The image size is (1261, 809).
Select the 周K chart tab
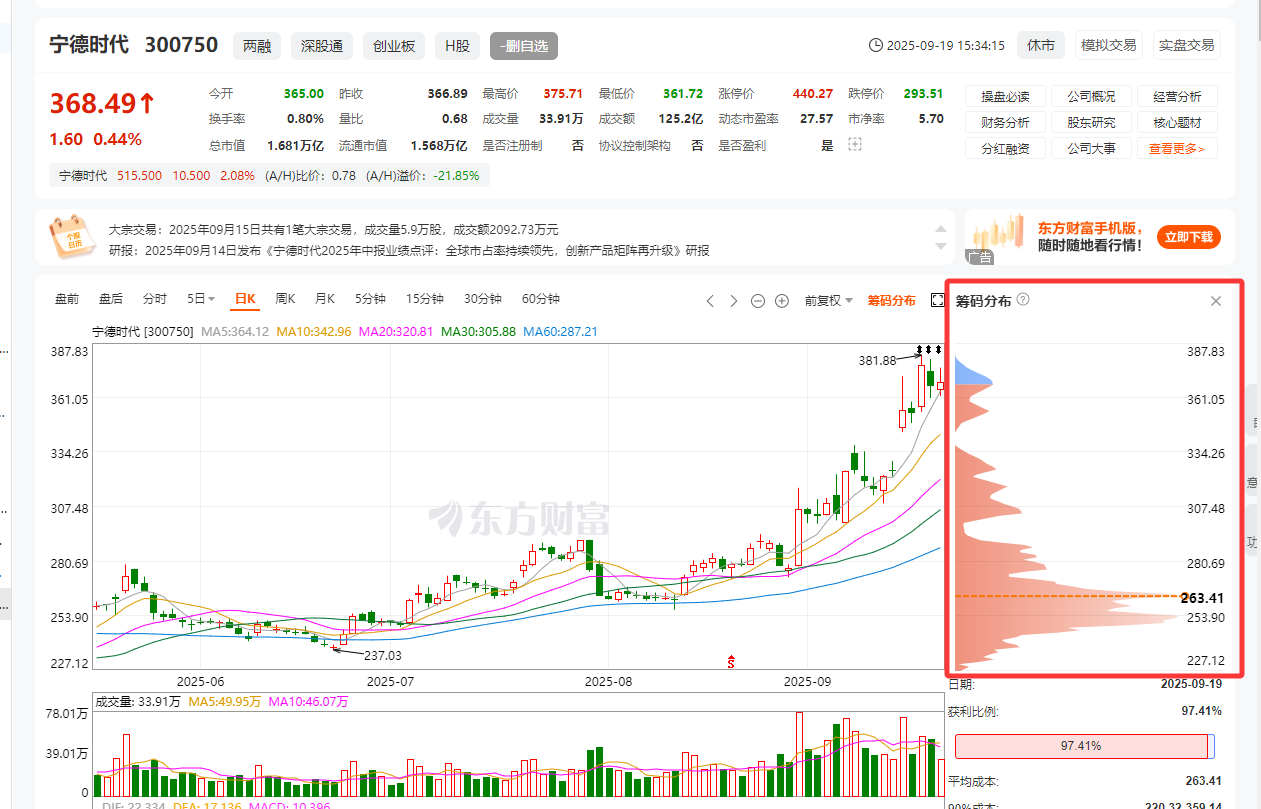coord(285,298)
